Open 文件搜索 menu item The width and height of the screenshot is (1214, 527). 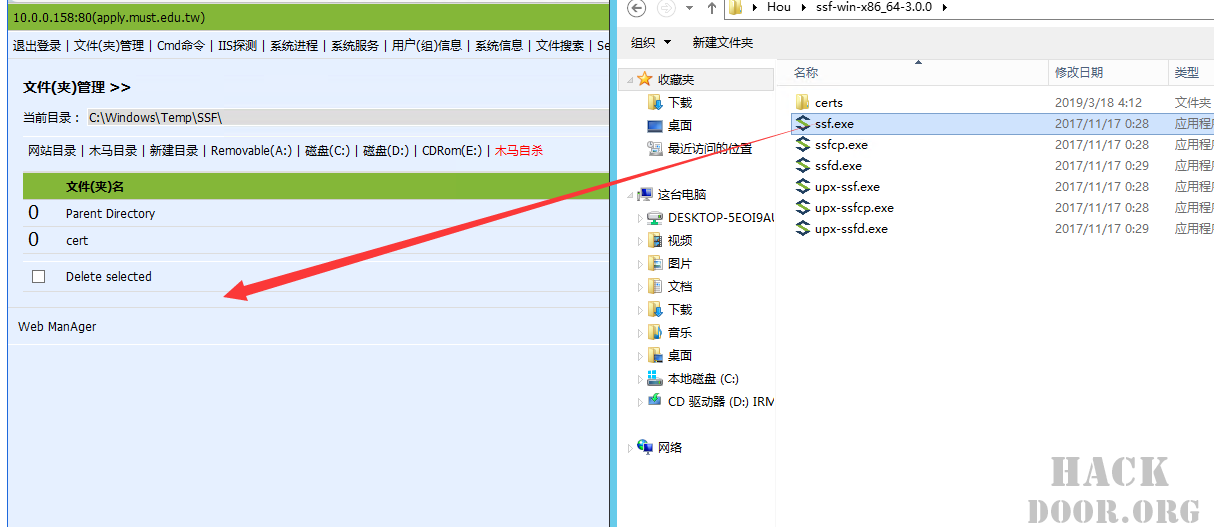[560, 46]
